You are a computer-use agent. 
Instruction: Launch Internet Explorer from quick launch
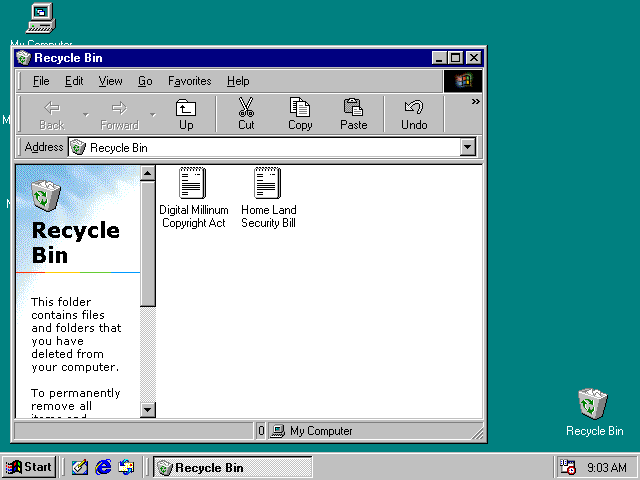pos(103,467)
